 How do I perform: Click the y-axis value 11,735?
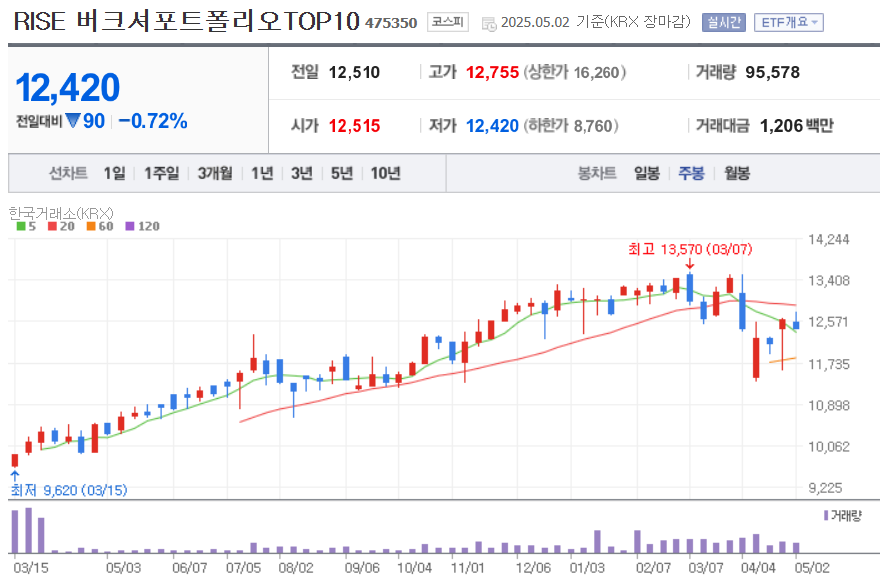(828, 364)
